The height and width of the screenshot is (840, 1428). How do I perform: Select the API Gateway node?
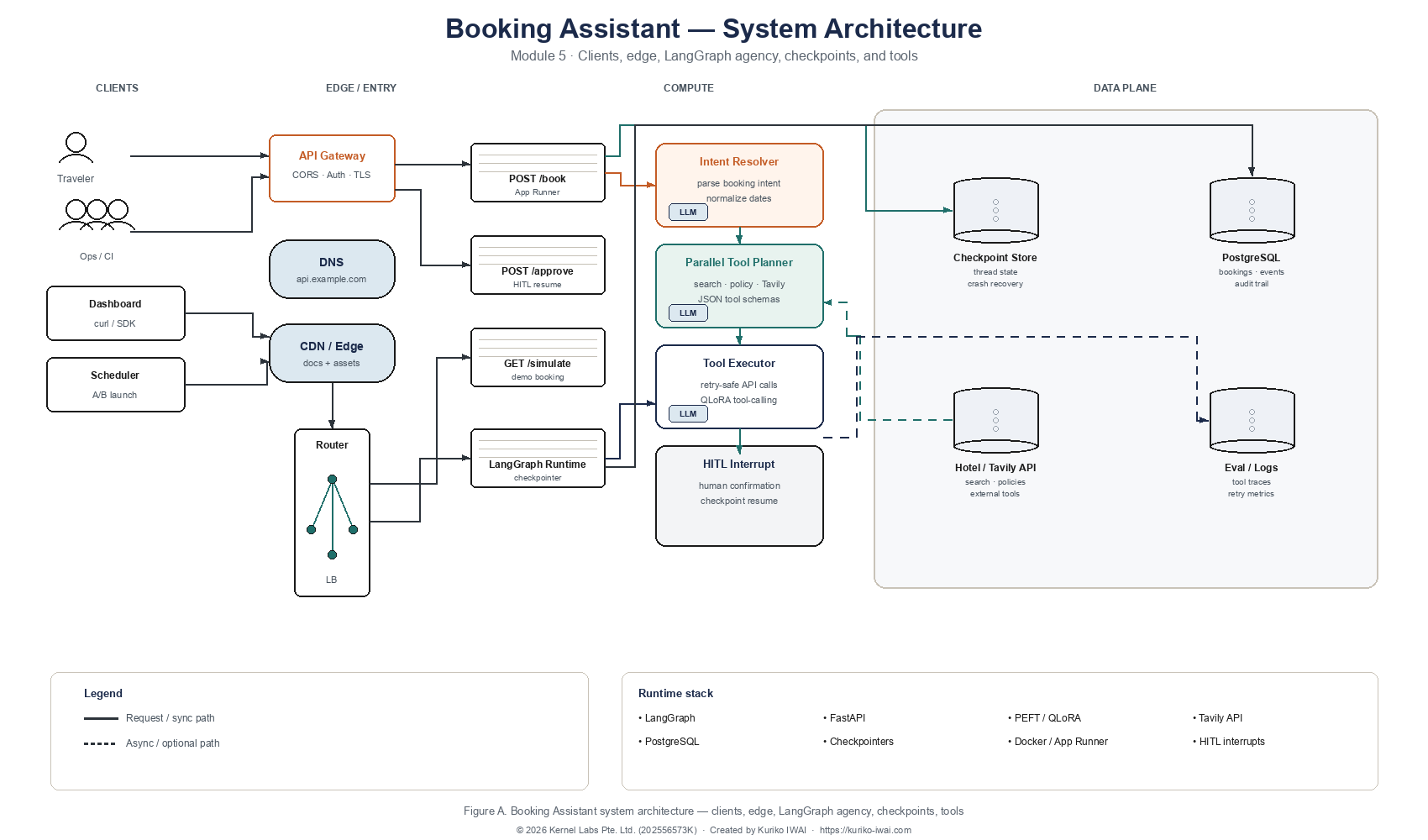(332, 168)
